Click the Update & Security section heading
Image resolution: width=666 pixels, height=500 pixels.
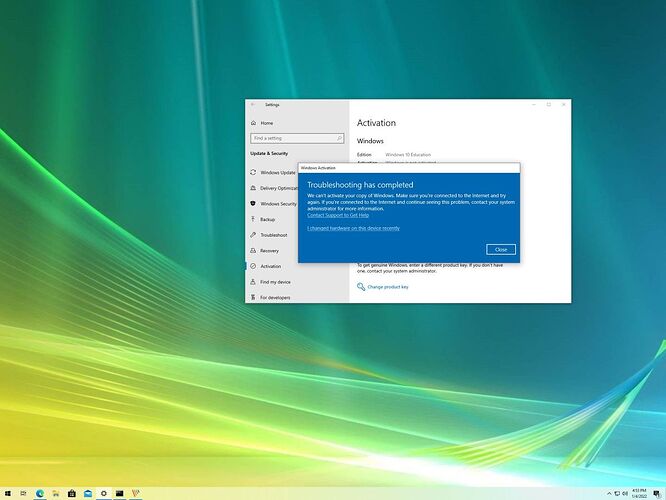[269, 153]
